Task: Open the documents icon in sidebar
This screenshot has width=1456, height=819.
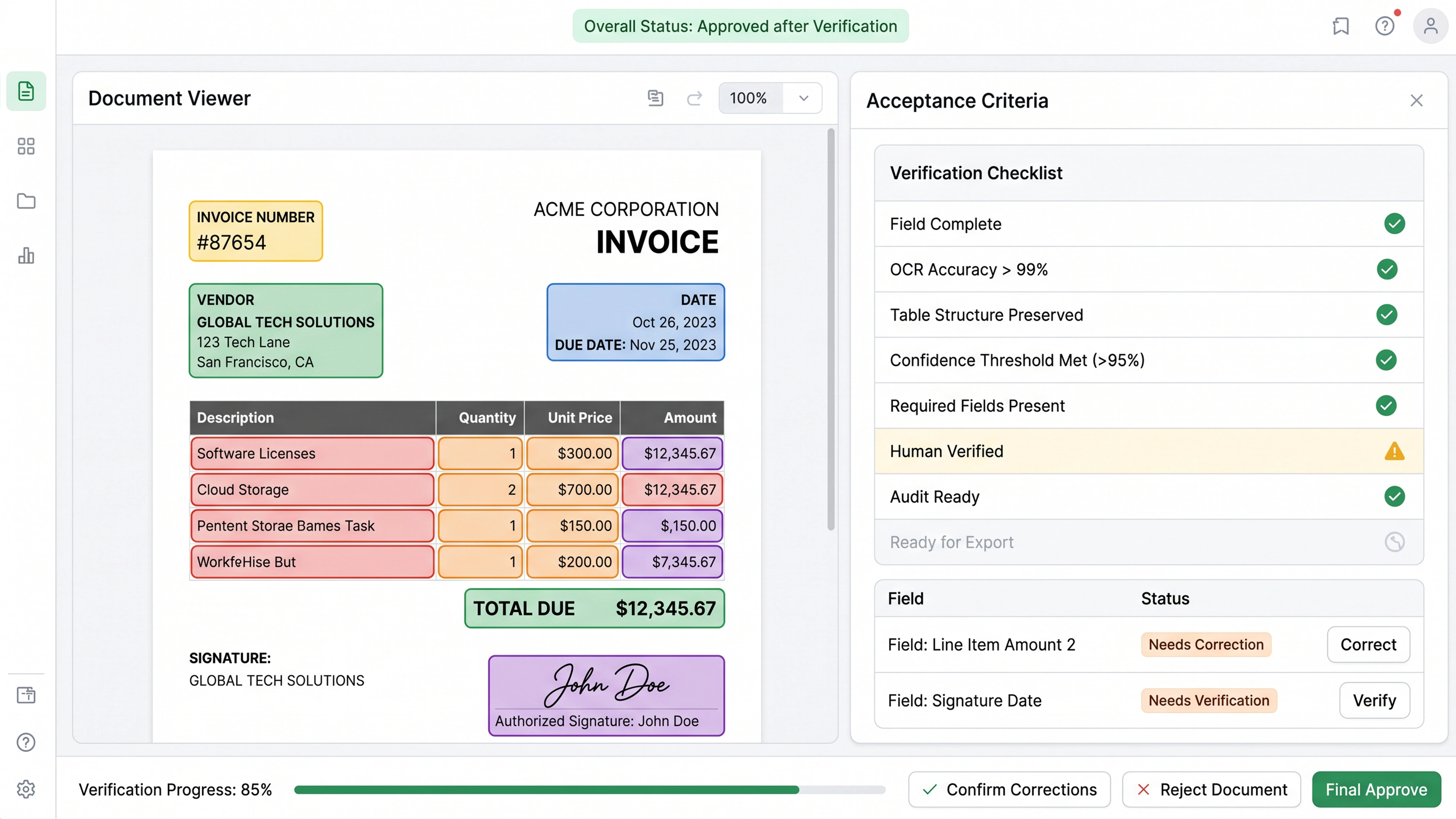Action: click(26, 91)
